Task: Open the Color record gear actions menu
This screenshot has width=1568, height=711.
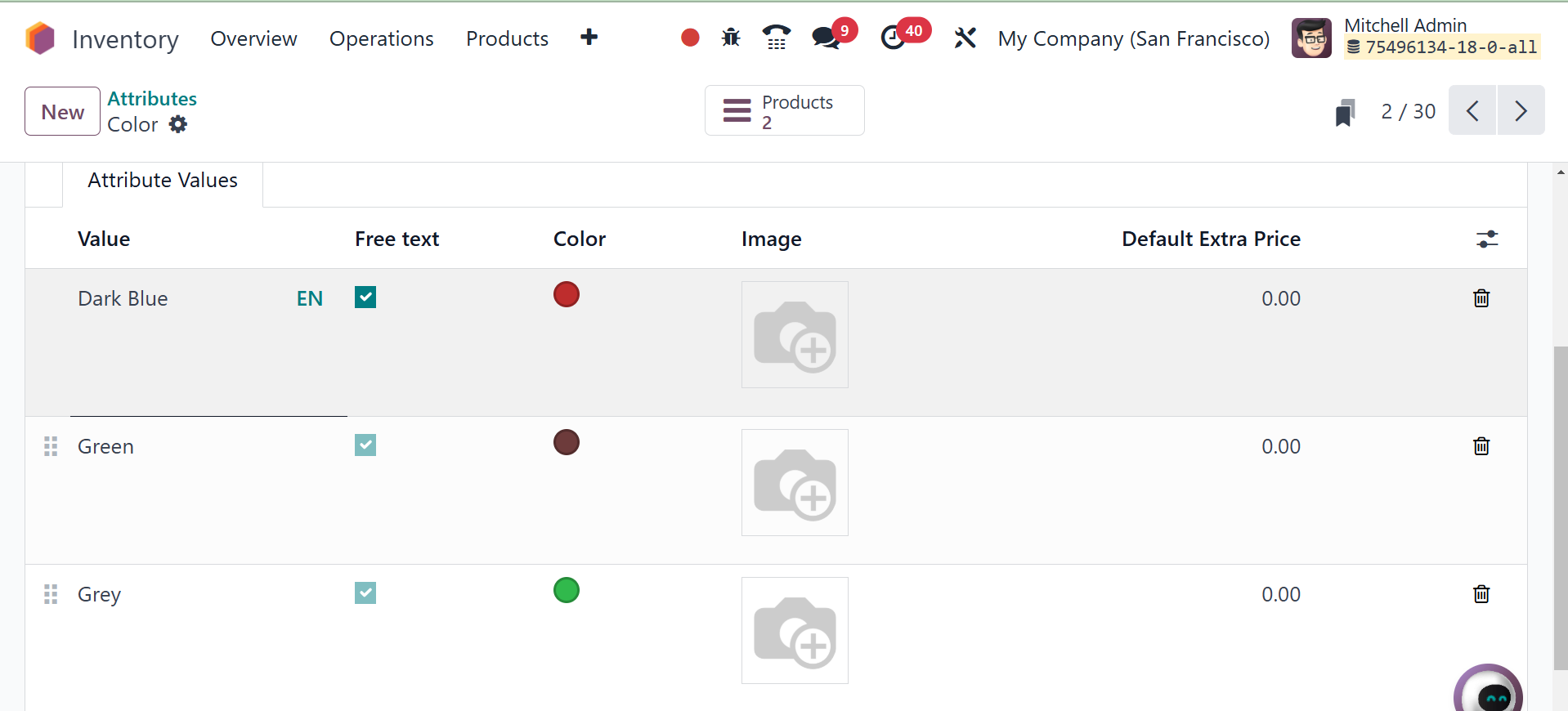Action: pos(178,124)
